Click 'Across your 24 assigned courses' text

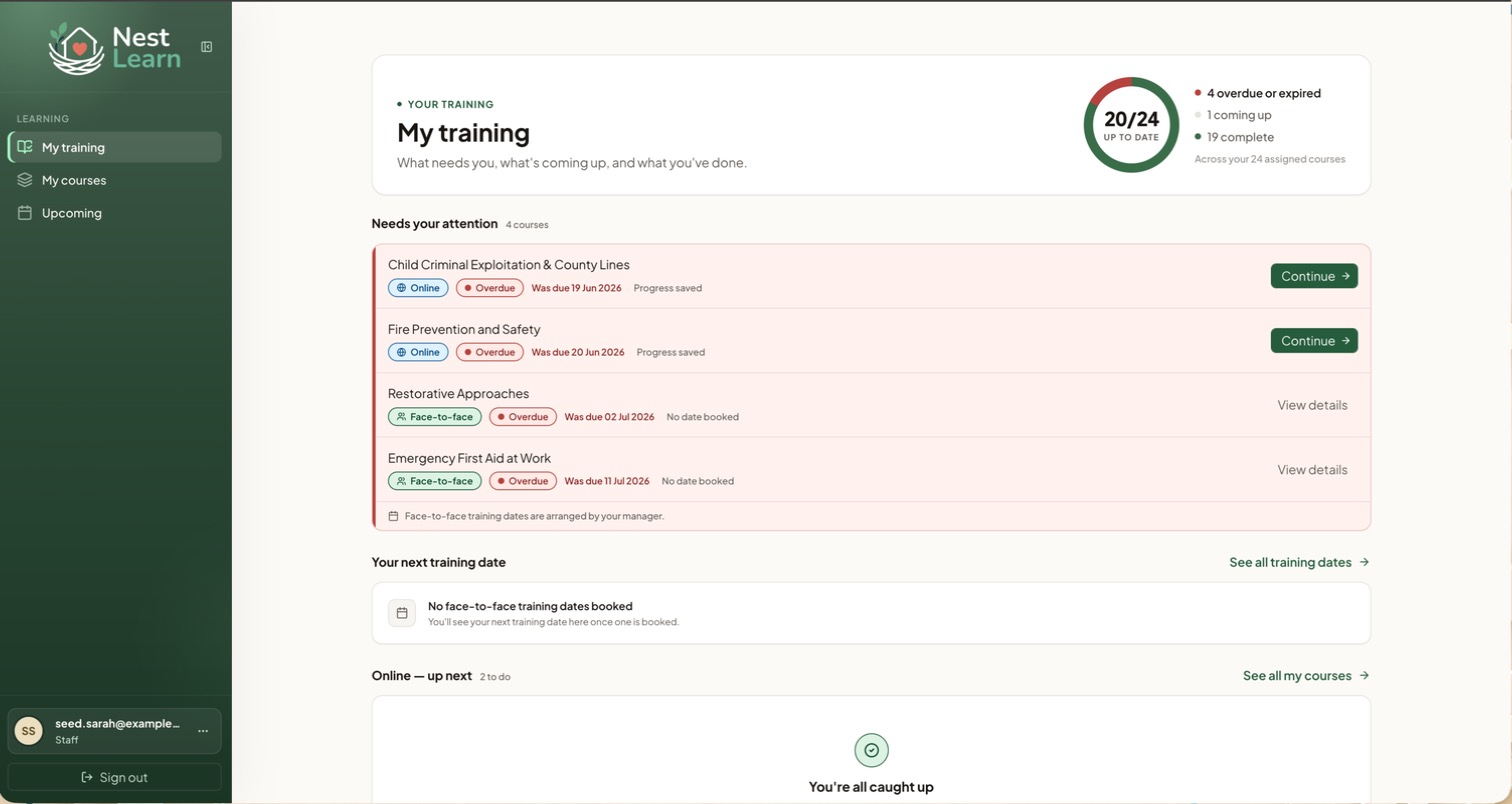coord(1270,159)
